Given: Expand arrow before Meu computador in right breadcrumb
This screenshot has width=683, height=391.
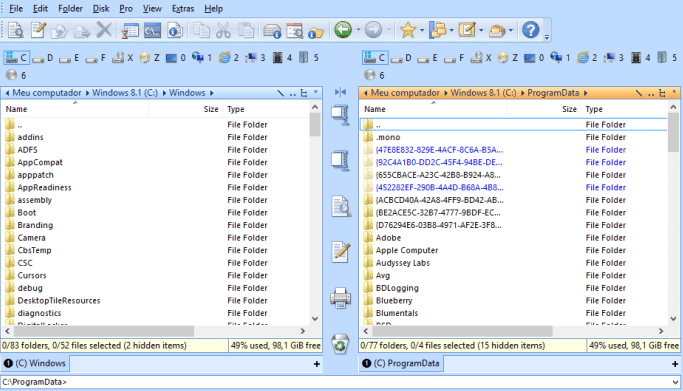Looking at the screenshot, I should tap(365, 93).
